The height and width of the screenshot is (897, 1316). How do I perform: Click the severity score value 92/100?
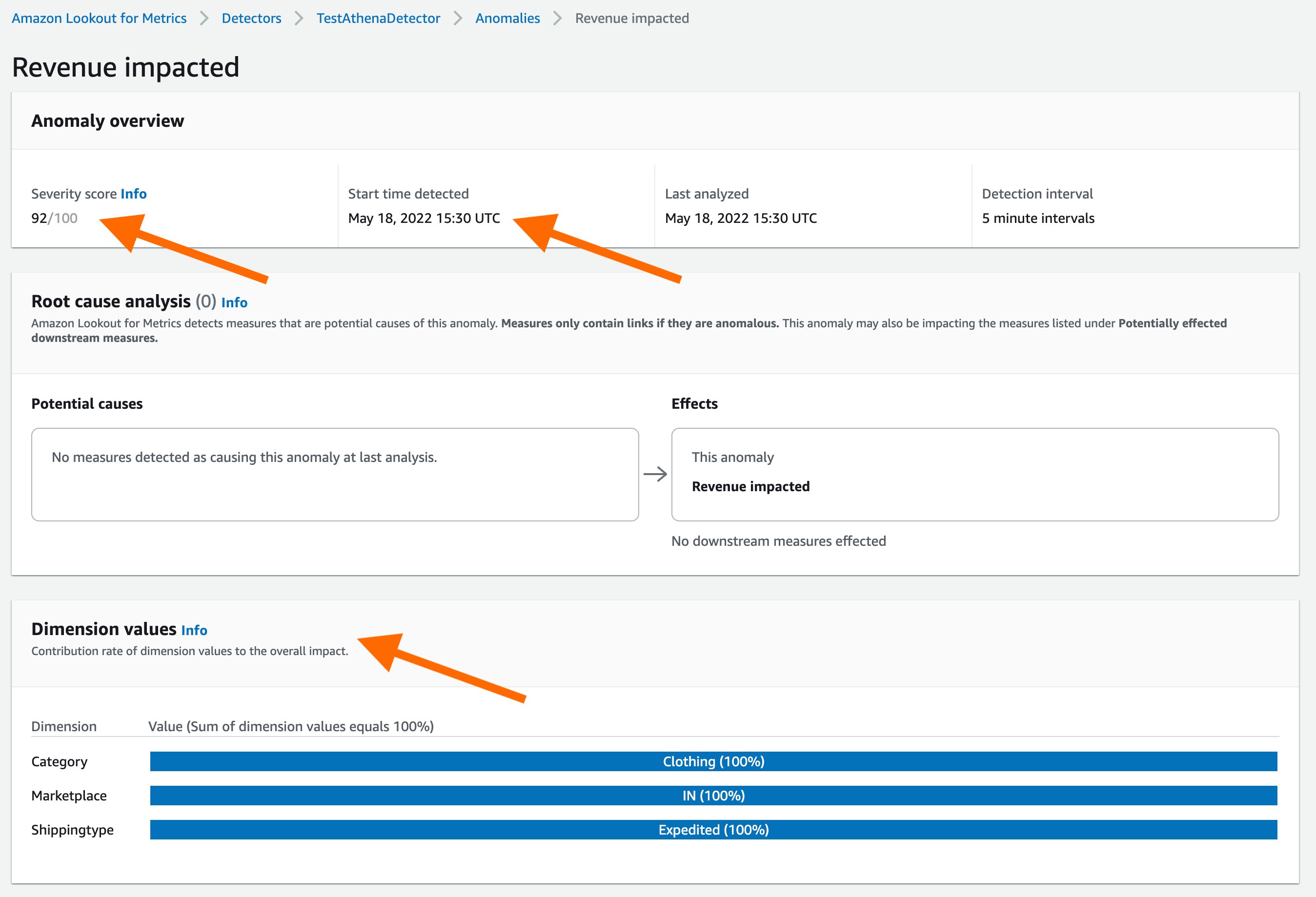(x=54, y=218)
